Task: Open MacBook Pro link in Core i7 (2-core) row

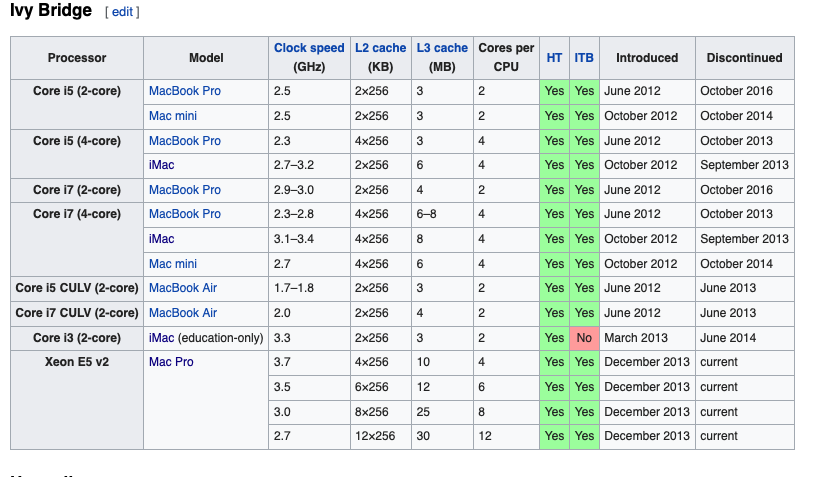Action: [185, 190]
